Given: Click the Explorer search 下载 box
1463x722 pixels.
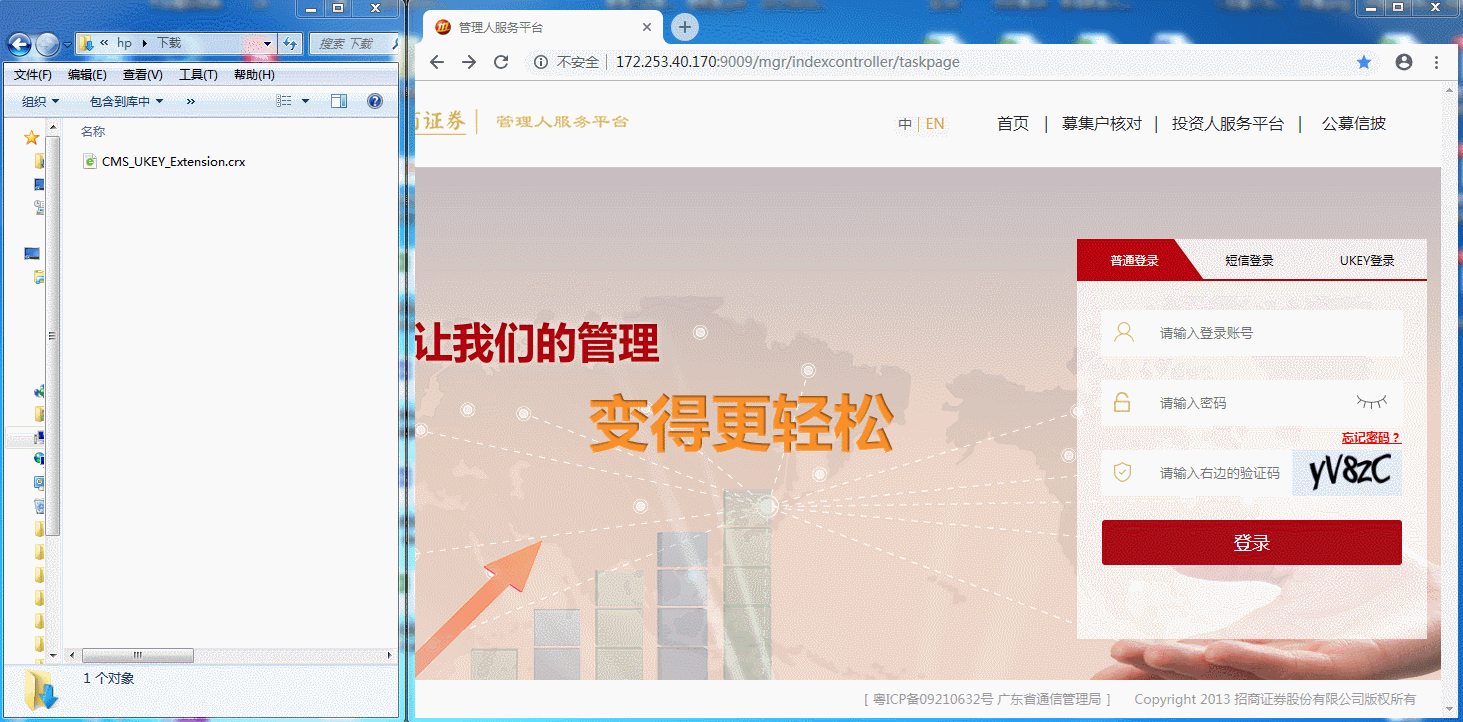Looking at the screenshot, I should pos(352,44).
